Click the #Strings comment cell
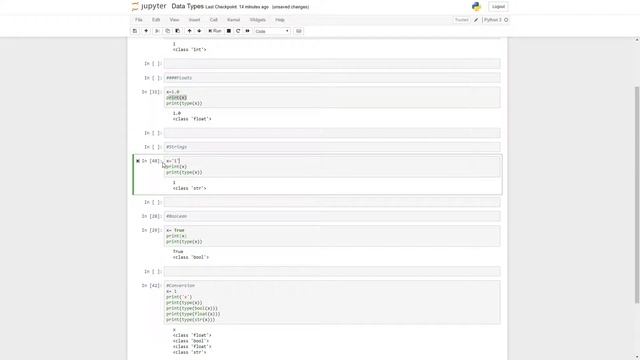 332,147
